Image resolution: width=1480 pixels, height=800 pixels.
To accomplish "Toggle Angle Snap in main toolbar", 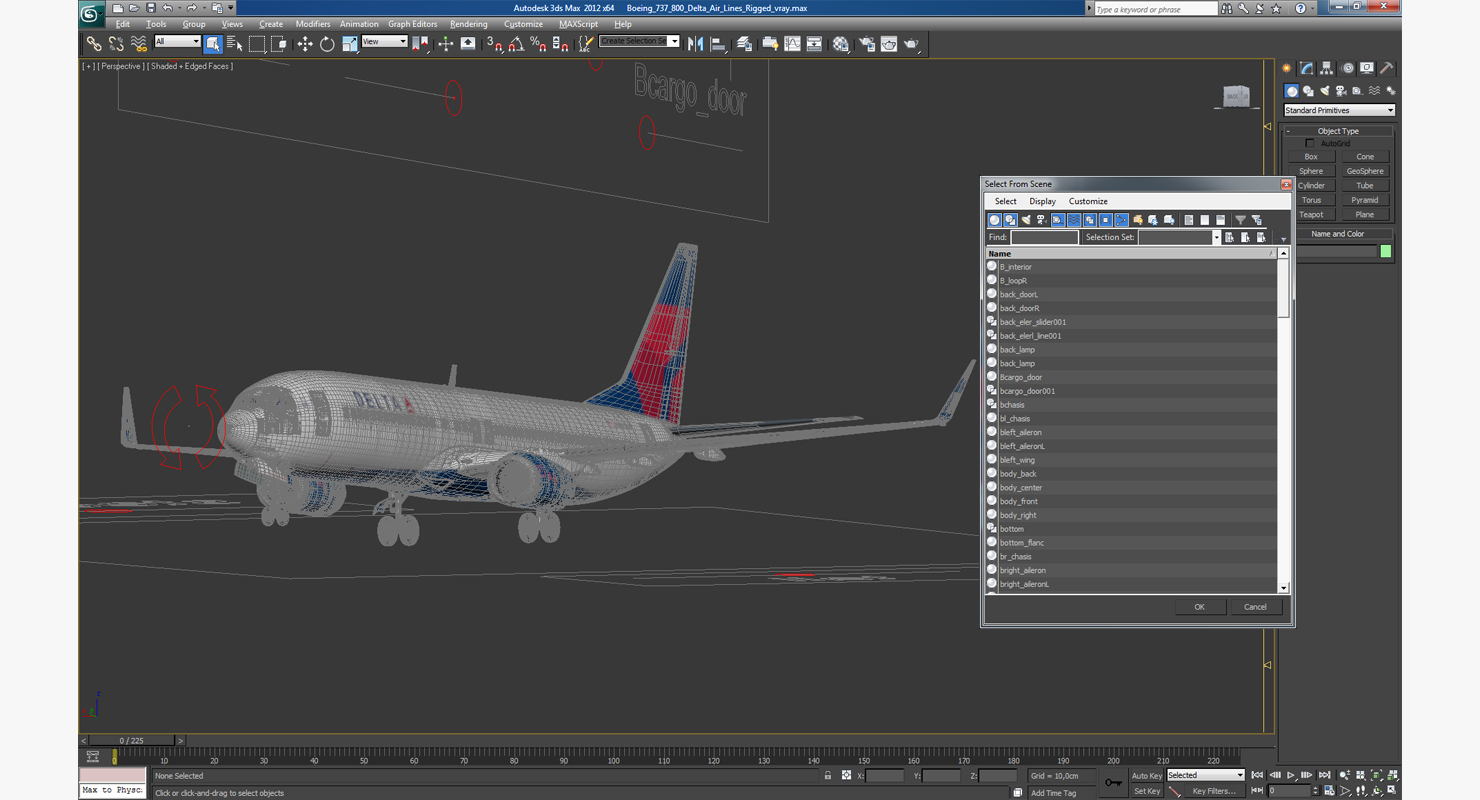I will [x=516, y=44].
